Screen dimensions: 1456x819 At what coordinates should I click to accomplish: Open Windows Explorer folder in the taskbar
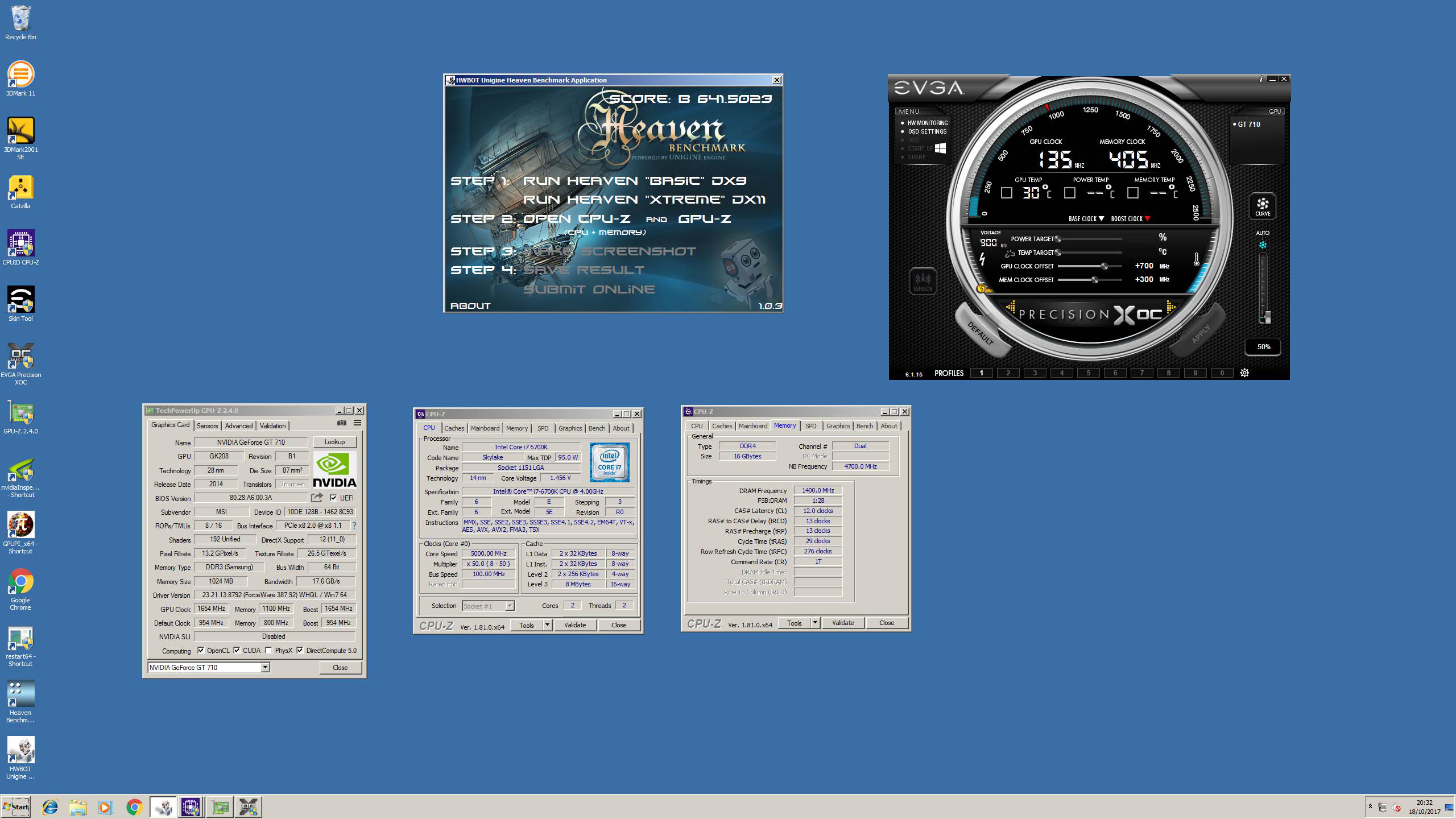pyautogui.click(x=78, y=806)
